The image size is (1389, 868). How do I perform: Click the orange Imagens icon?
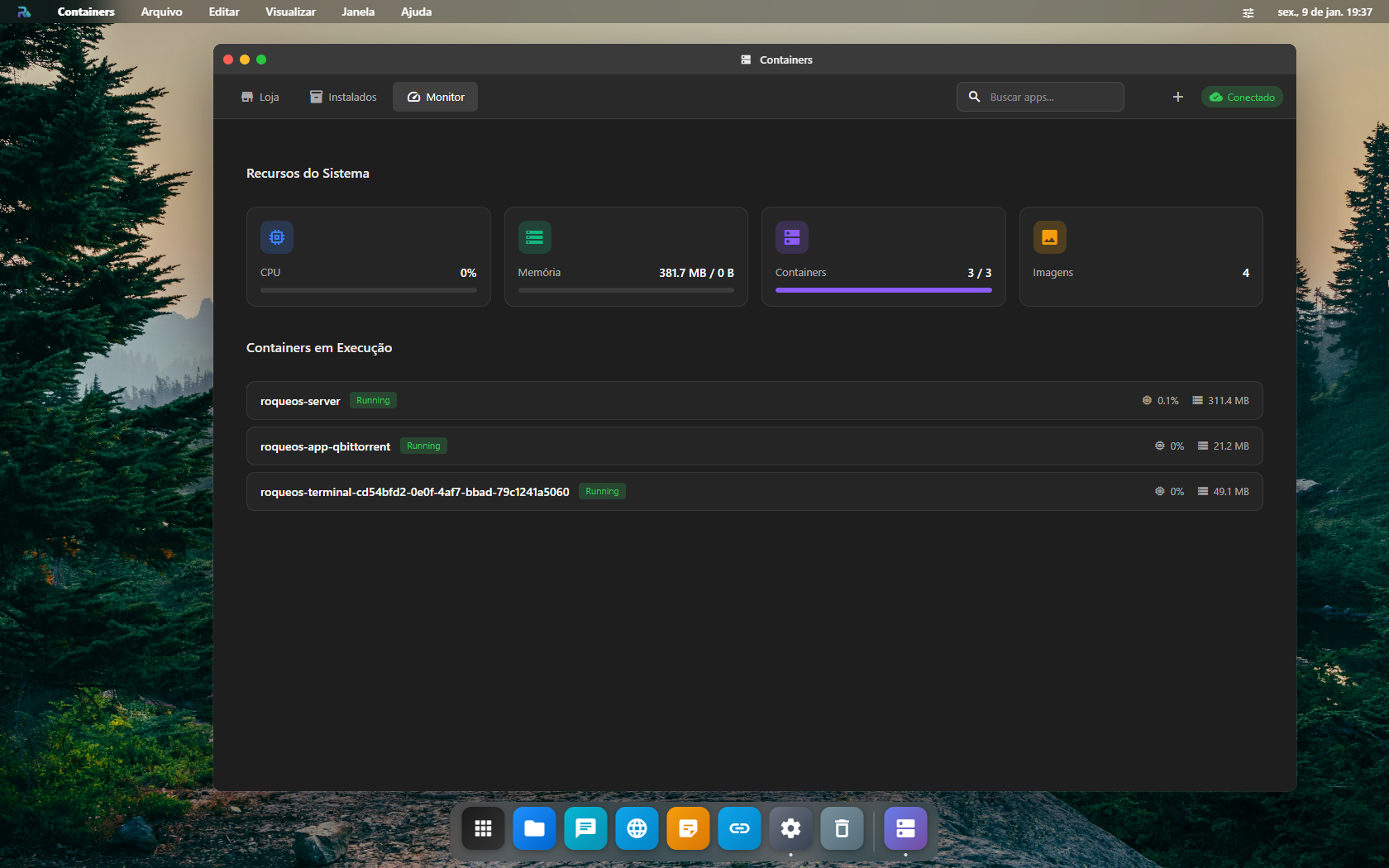(x=1049, y=237)
